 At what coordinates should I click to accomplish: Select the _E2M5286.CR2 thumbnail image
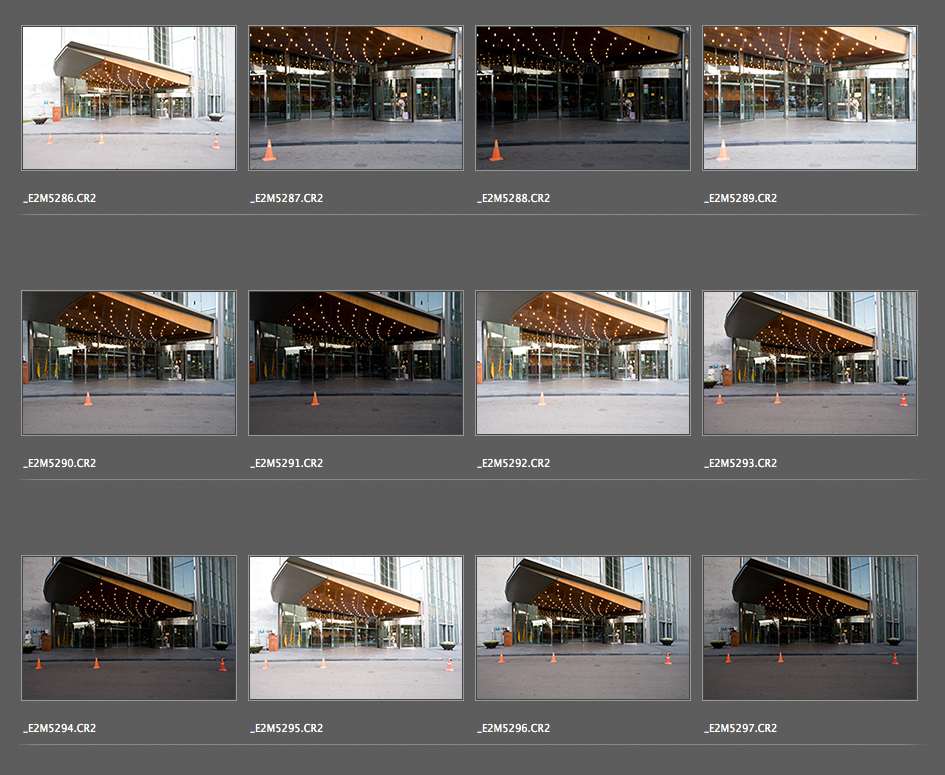pyautogui.click(x=129, y=98)
